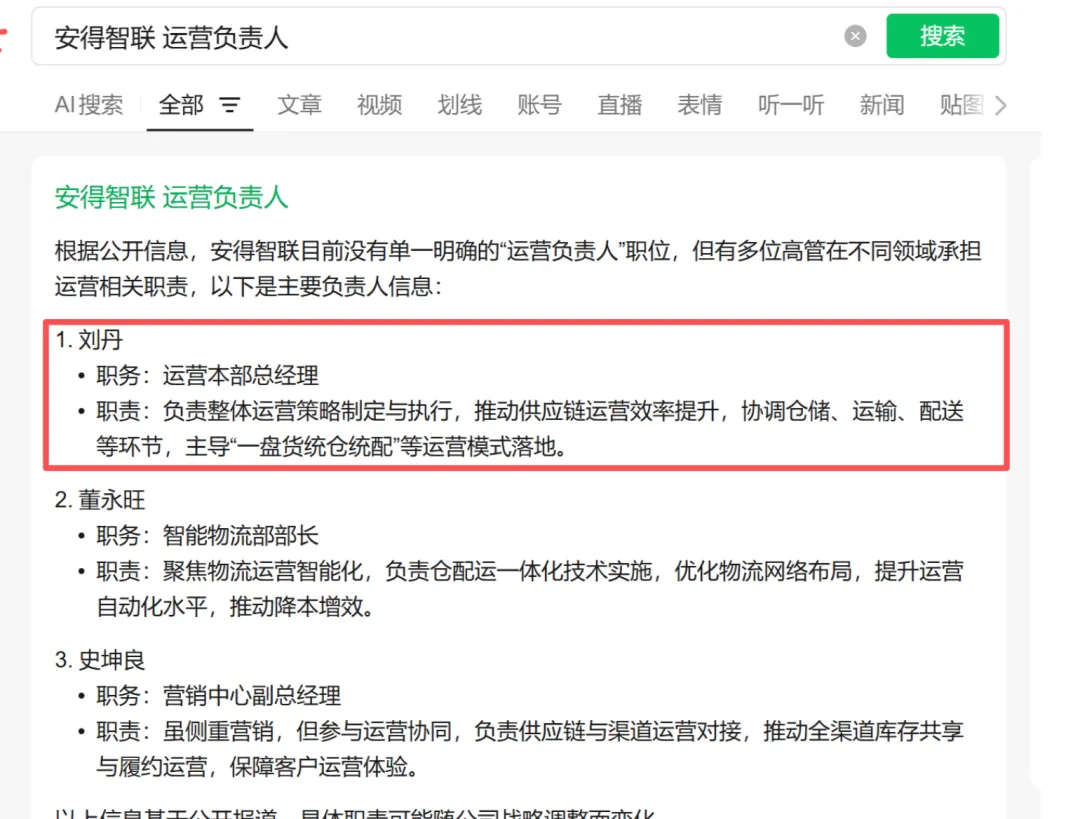Go to the 划线 tab
Viewport: 1080px width, 819px height.
point(459,105)
